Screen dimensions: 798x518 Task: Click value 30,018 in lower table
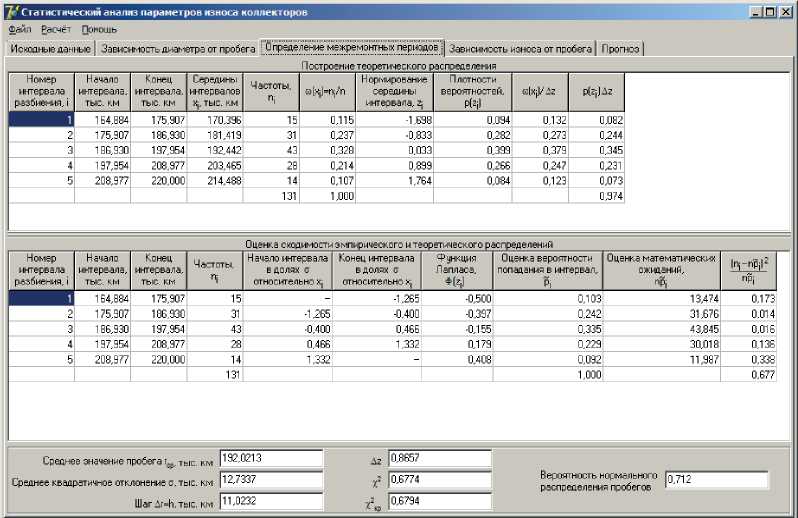662,344
